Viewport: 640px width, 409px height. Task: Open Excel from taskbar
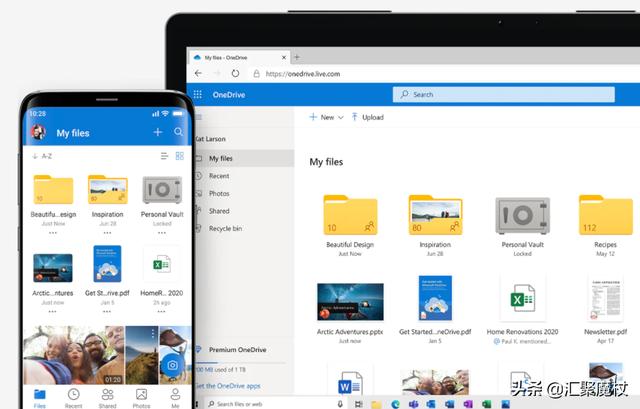click(x=486, y=404)
